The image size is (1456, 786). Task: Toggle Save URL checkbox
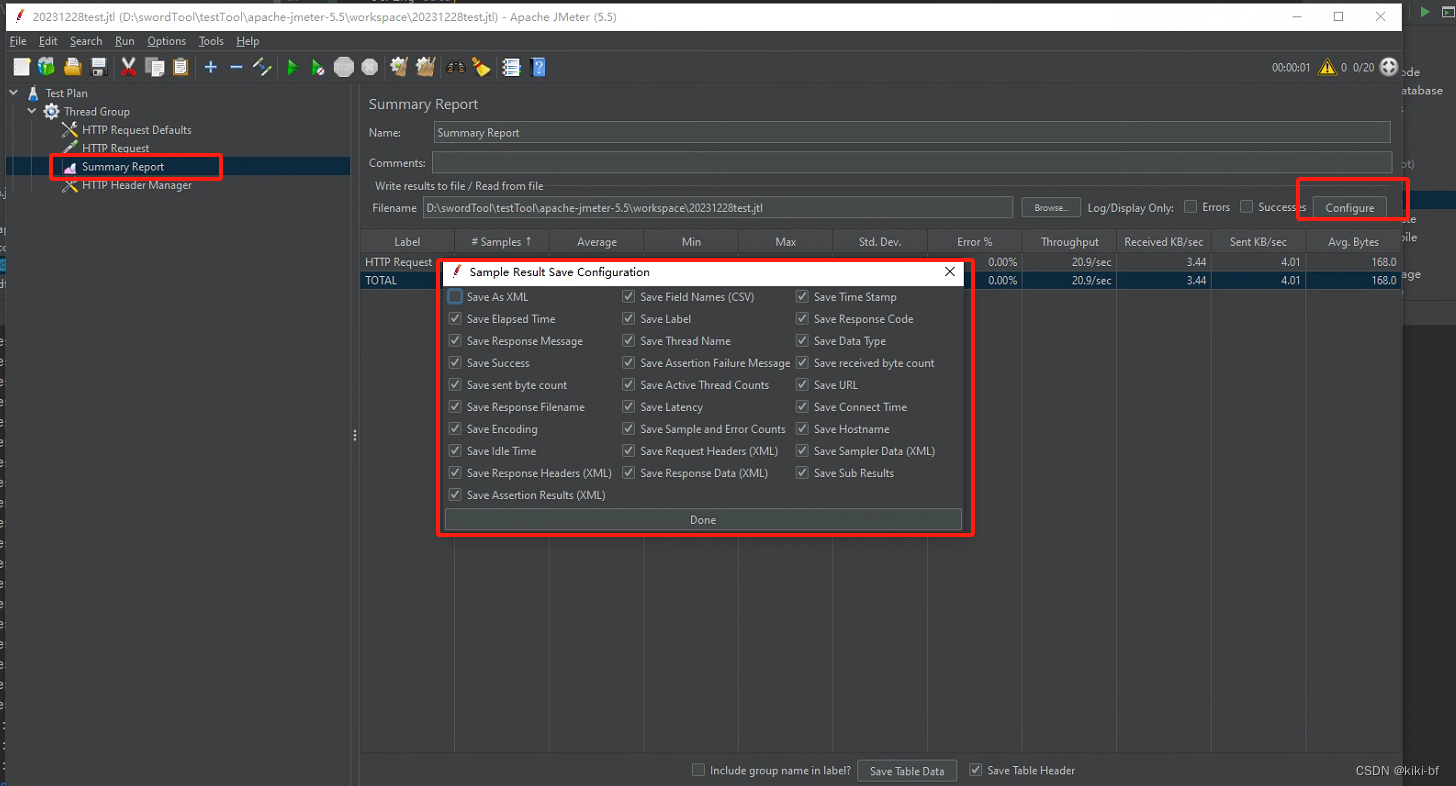tap(803, 385)
